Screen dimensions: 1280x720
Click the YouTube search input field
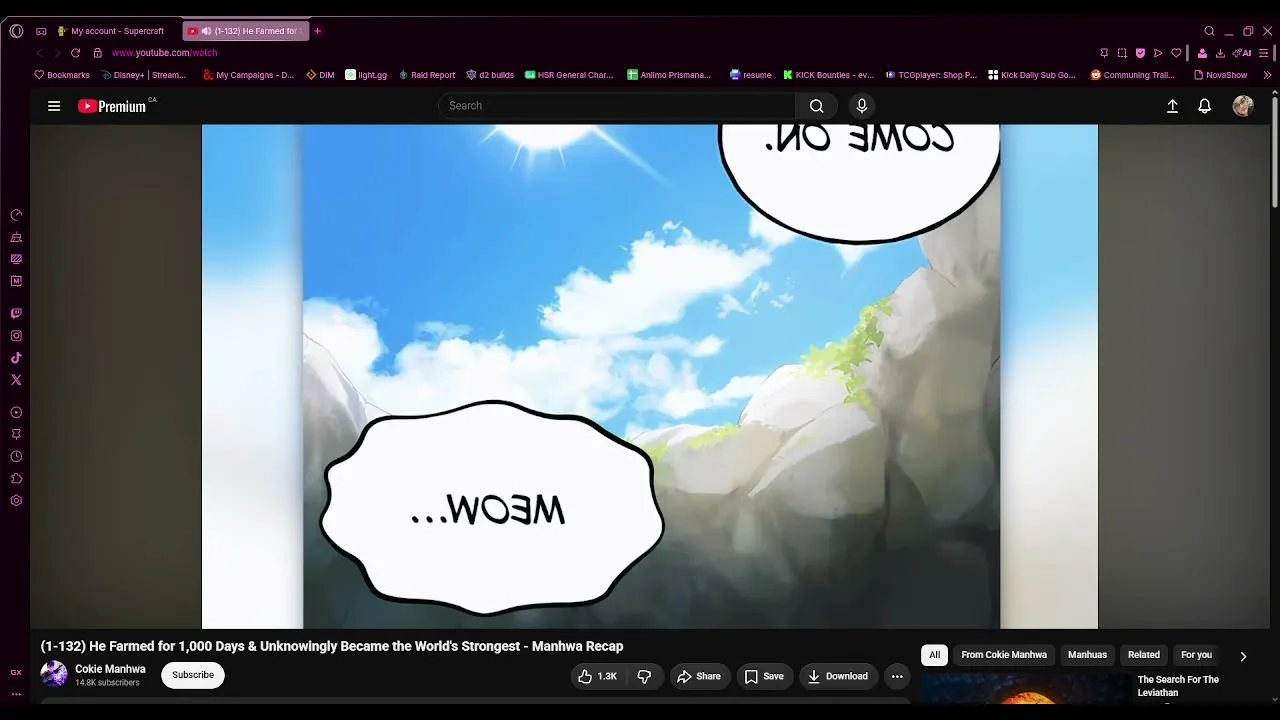click(x=617, y=106)
